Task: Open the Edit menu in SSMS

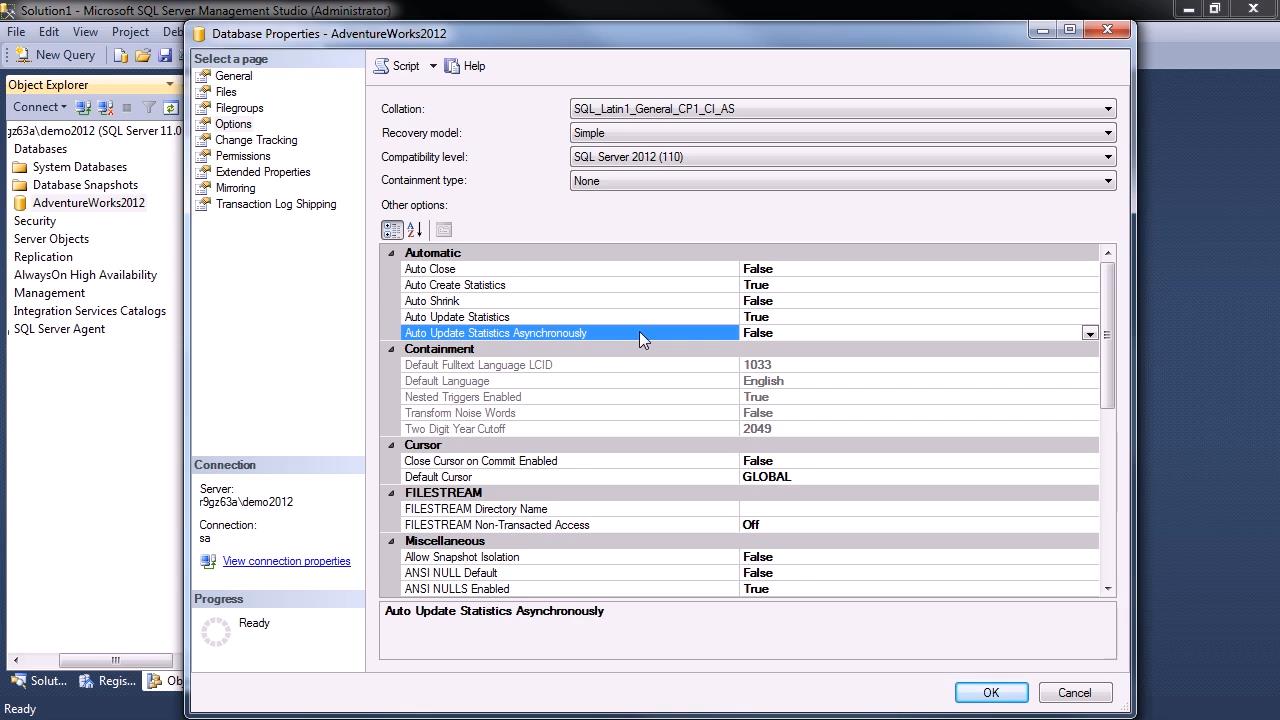Action: 49,32
